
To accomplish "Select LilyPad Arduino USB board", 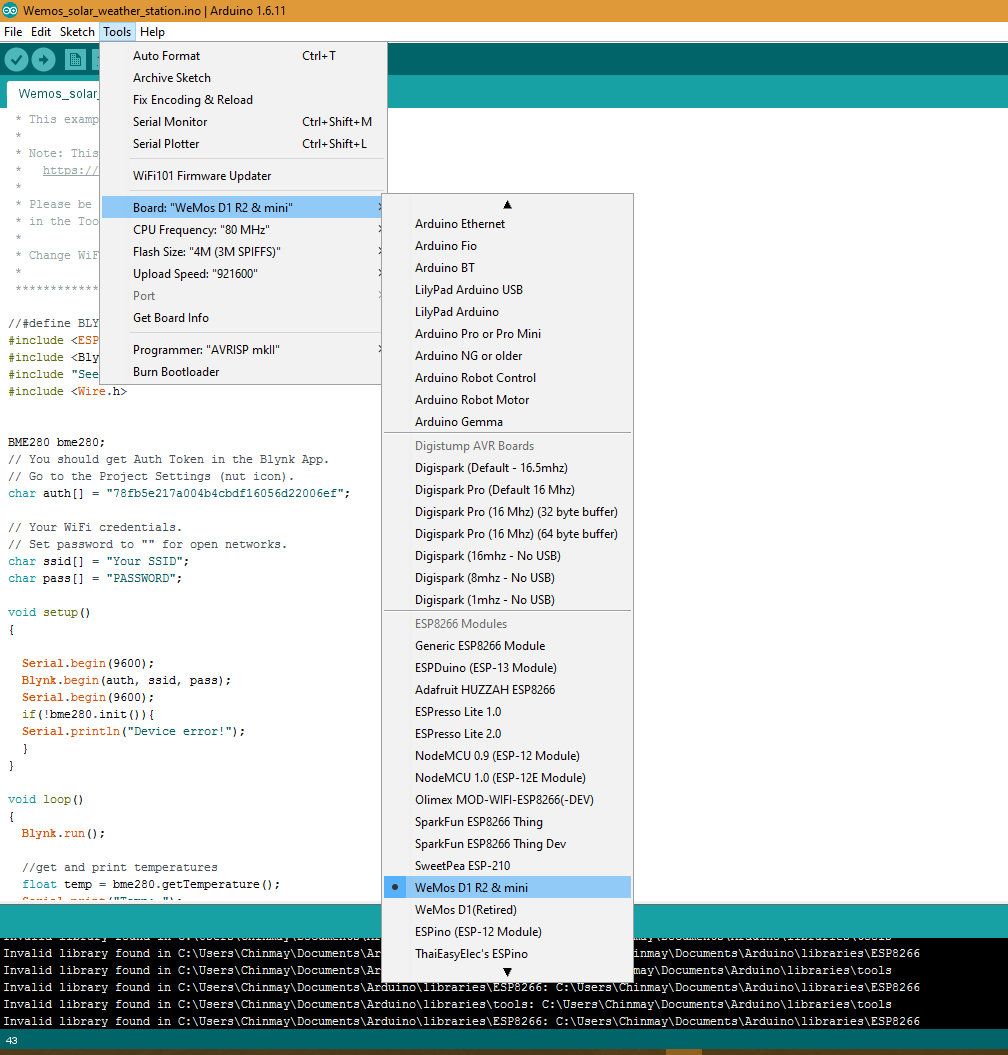I will (507, 290).
